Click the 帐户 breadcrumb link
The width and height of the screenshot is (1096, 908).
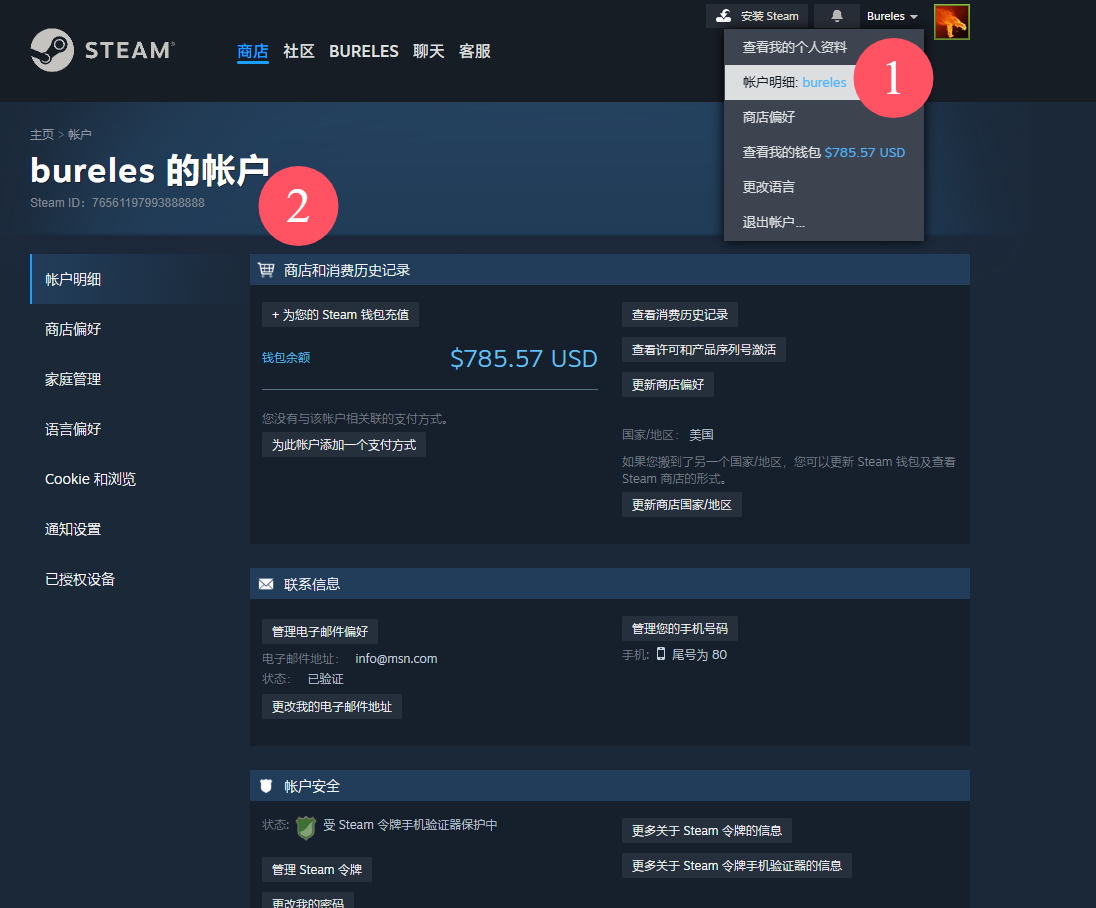coord(80,134)
